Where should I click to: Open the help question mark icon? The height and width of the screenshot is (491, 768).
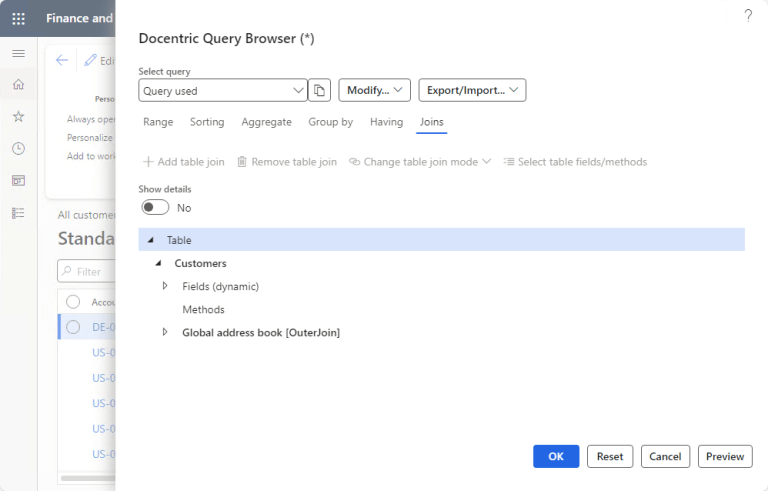pyautogui.click(x=748, y=16)
